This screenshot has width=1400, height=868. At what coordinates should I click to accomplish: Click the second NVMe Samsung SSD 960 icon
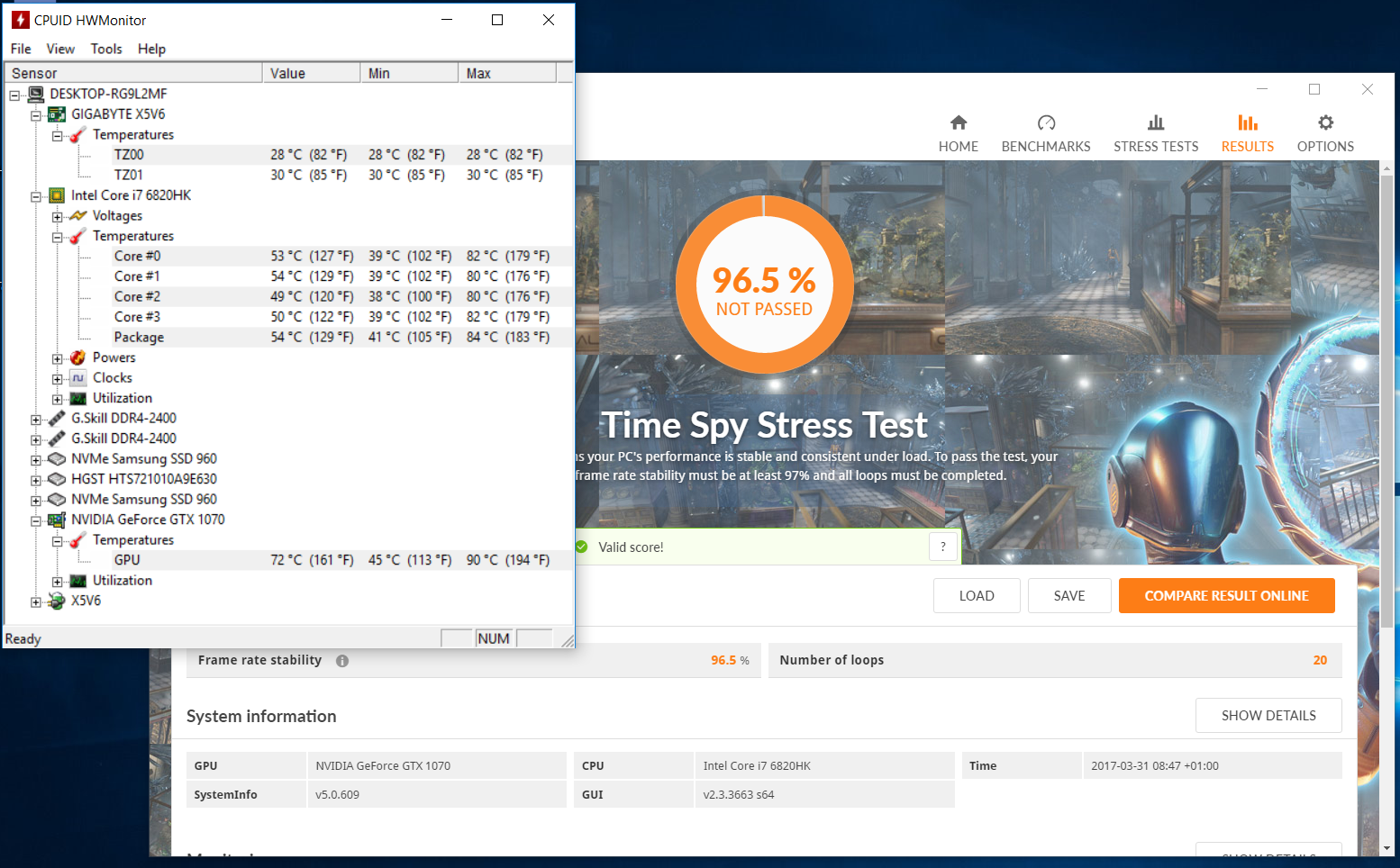(57, 500)
